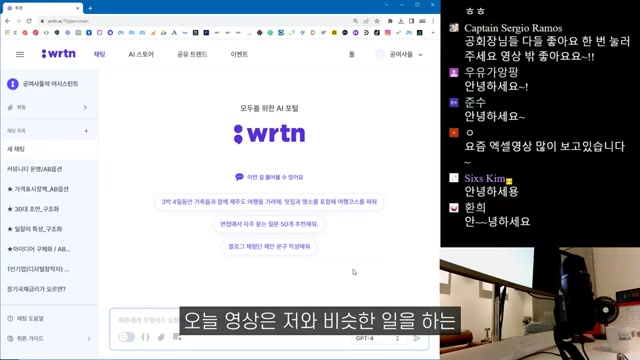This screenshot has width=640, height=360.
Task: Select the 새 채팅 entry
Action: point(49,149)
